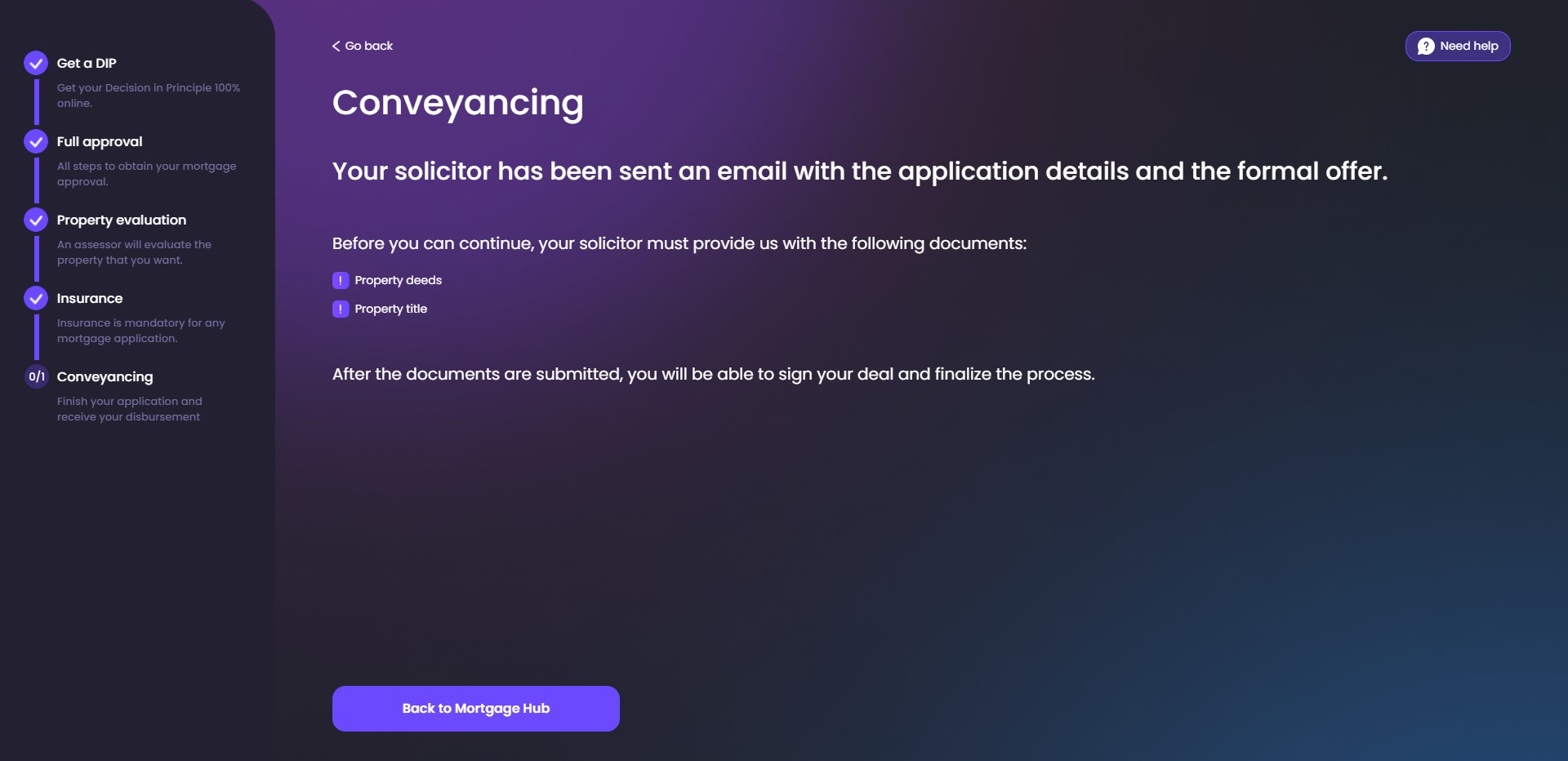Select the Get a DIP step title
Screen dimensions: 1568x761
click(87, 63)
